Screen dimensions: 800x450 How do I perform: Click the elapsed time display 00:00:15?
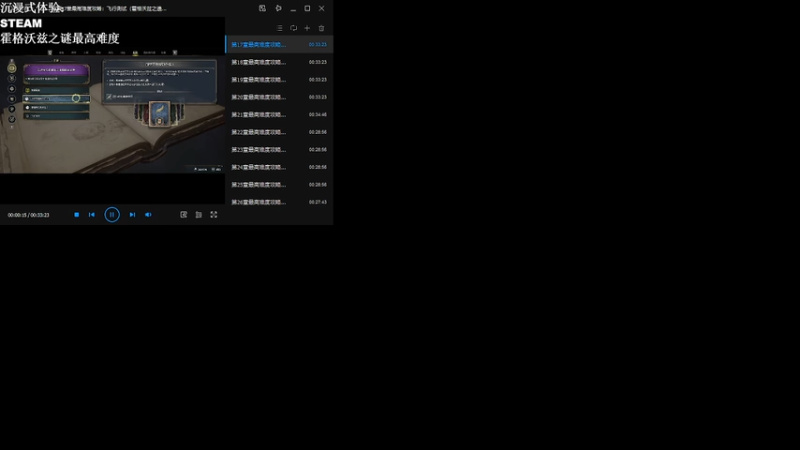(17, 215)
